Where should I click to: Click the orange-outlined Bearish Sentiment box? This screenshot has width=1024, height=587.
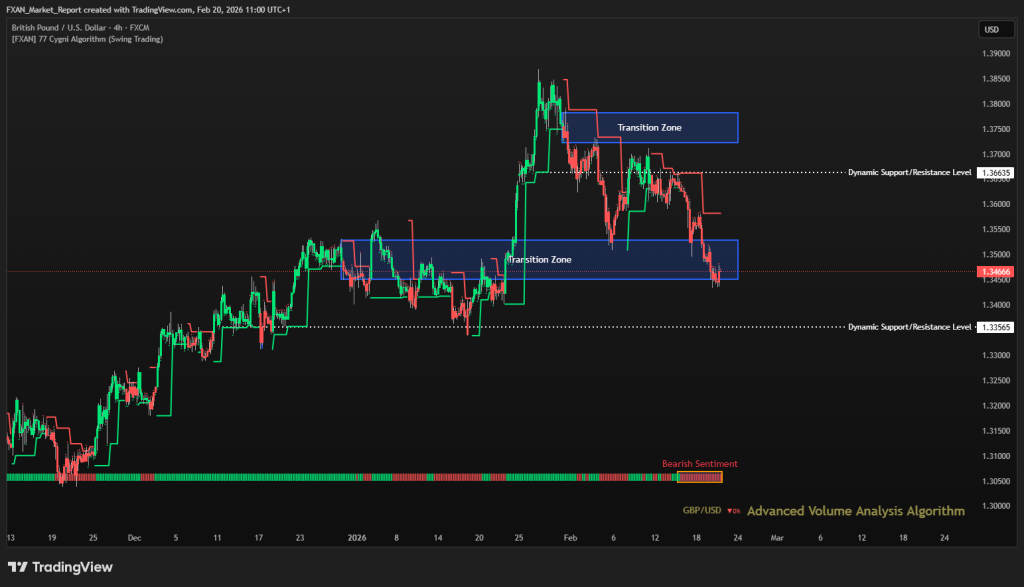pyautogui.click(x=699, y=477)
